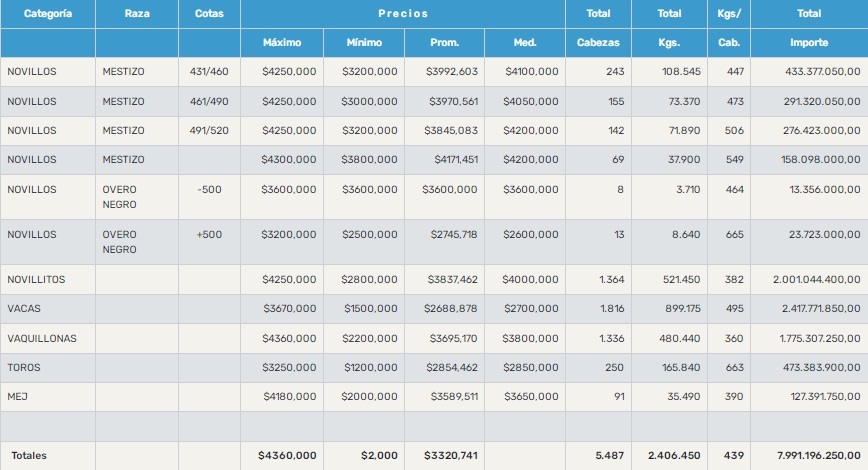This screenshot has width=868, height=470.
Task: Click the Raza column header
Action: click(137, 14)
